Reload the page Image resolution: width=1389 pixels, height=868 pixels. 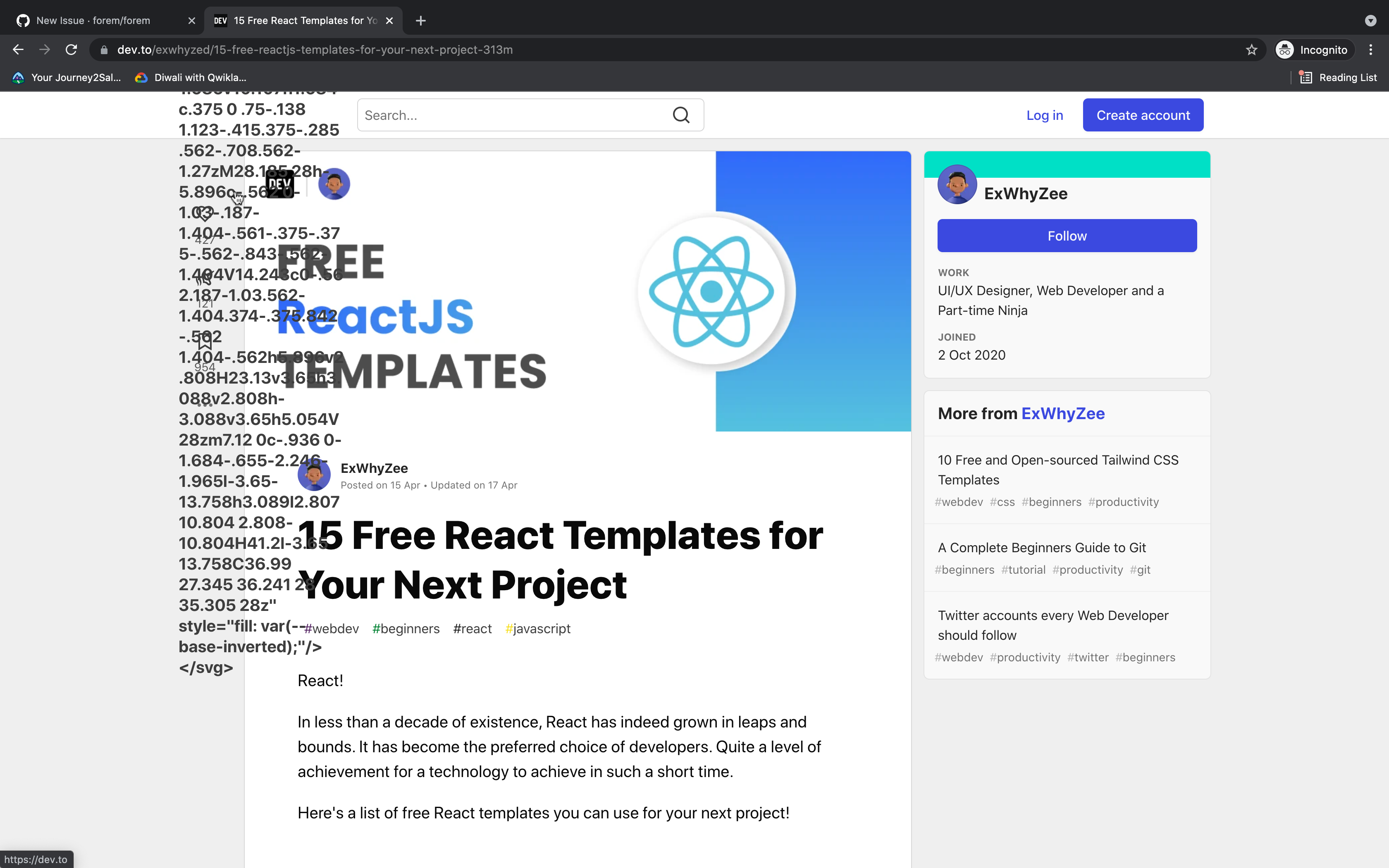pos(71,50)
